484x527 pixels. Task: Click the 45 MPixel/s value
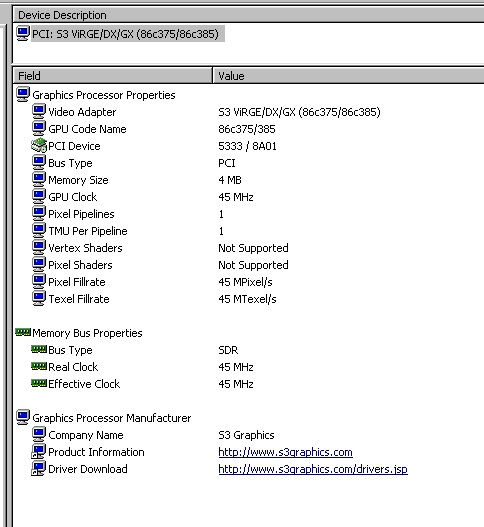click(x=245, y=282)
